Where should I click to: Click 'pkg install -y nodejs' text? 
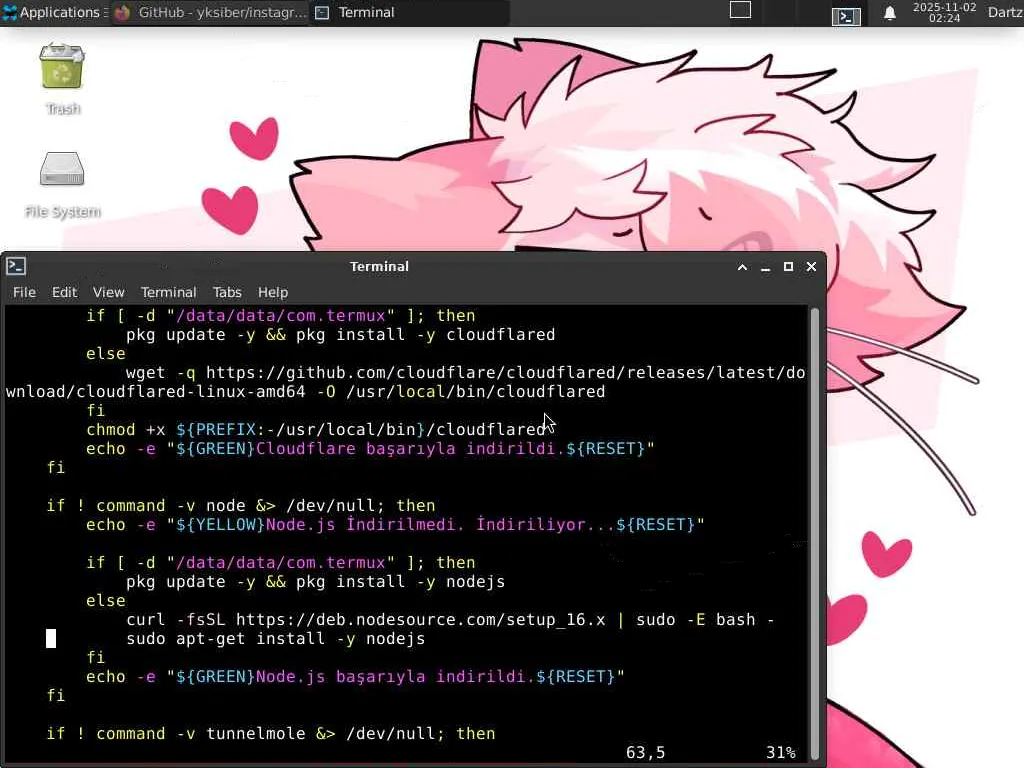click(x=400, y=581)
